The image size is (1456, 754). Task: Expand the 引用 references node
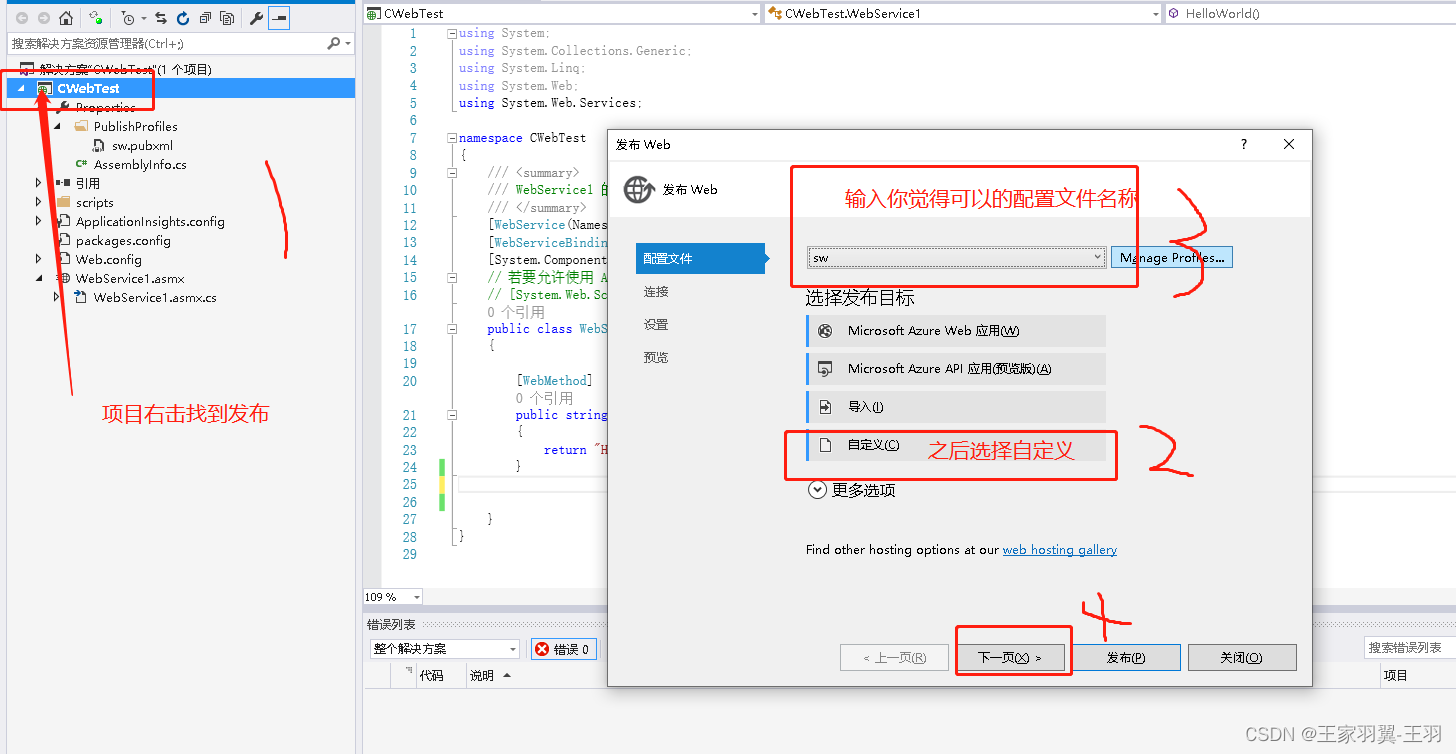39,183
